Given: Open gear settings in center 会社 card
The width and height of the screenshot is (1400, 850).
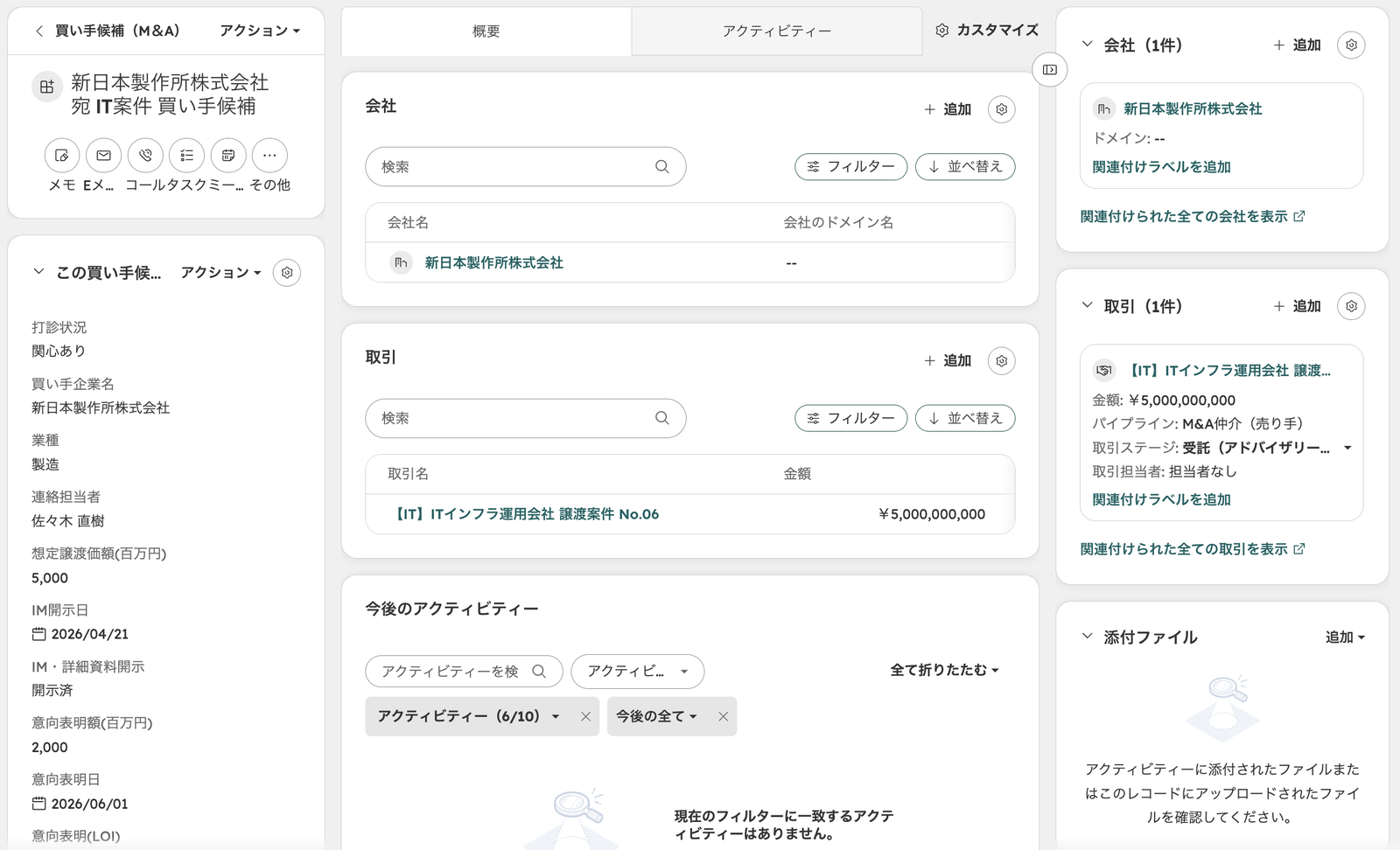Looking at the screenshot, I should (1002, 109).
